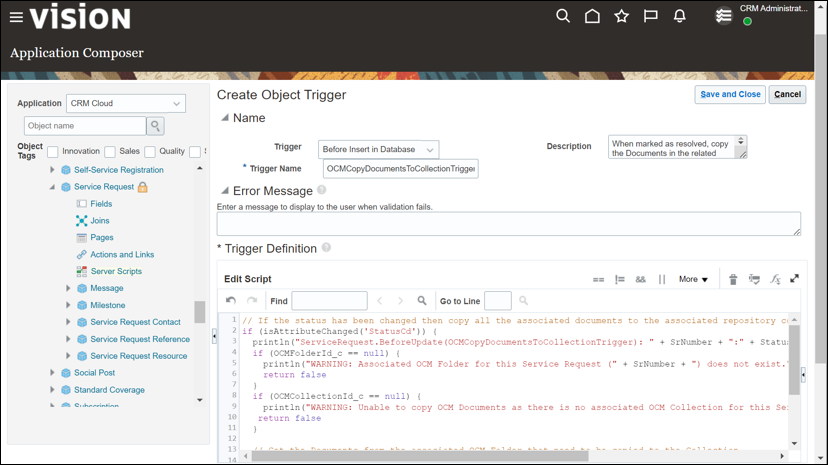Open the Self-Service Registration link
Screen dimensions: 828x465
[119, 170]
